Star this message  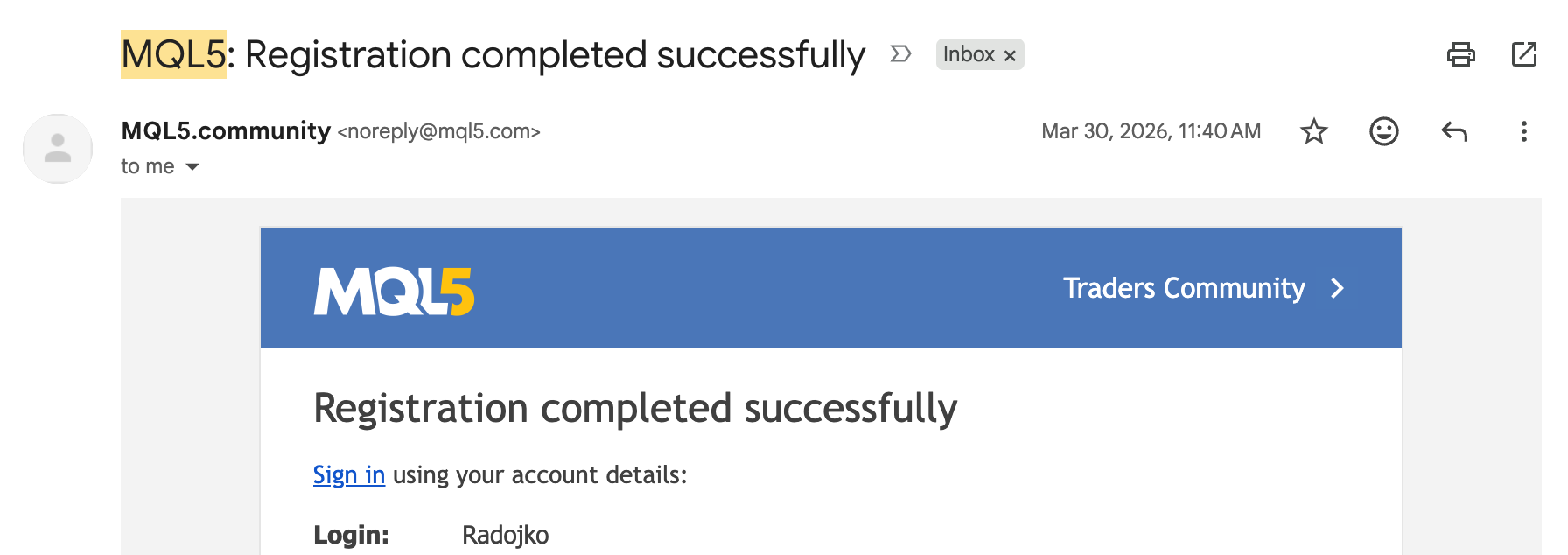point(1313,131)
